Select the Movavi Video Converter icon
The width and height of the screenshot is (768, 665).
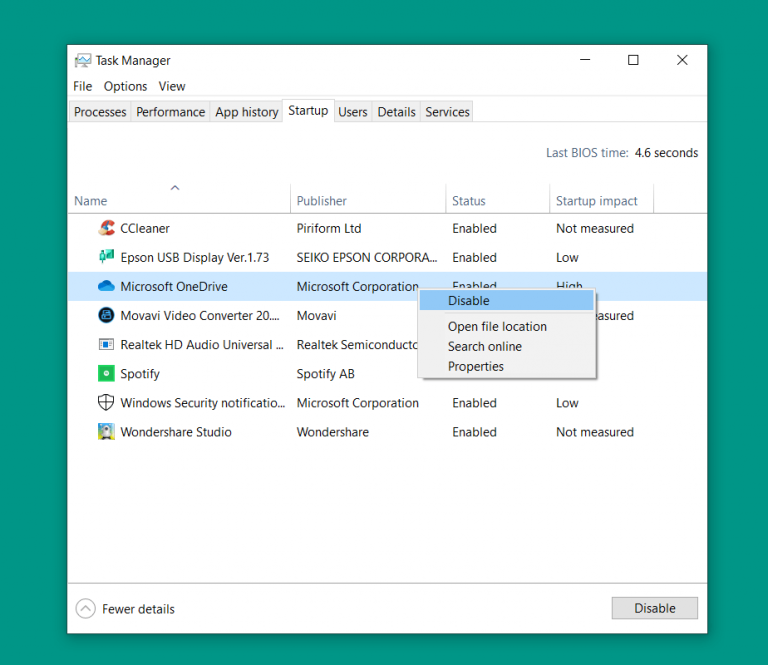106,315
